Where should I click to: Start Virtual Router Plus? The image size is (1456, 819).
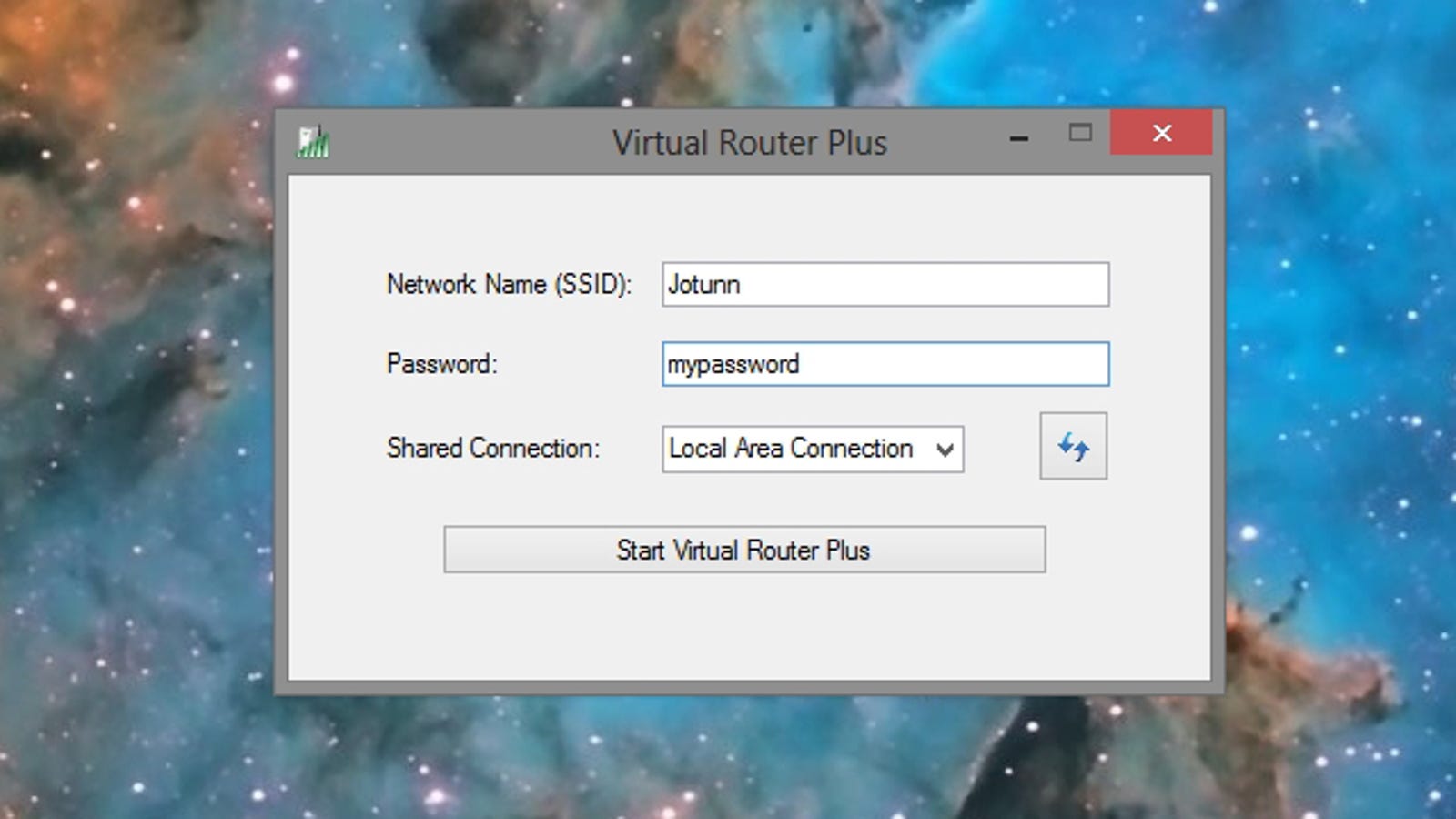pyautogui.click(x=744, y=550)
